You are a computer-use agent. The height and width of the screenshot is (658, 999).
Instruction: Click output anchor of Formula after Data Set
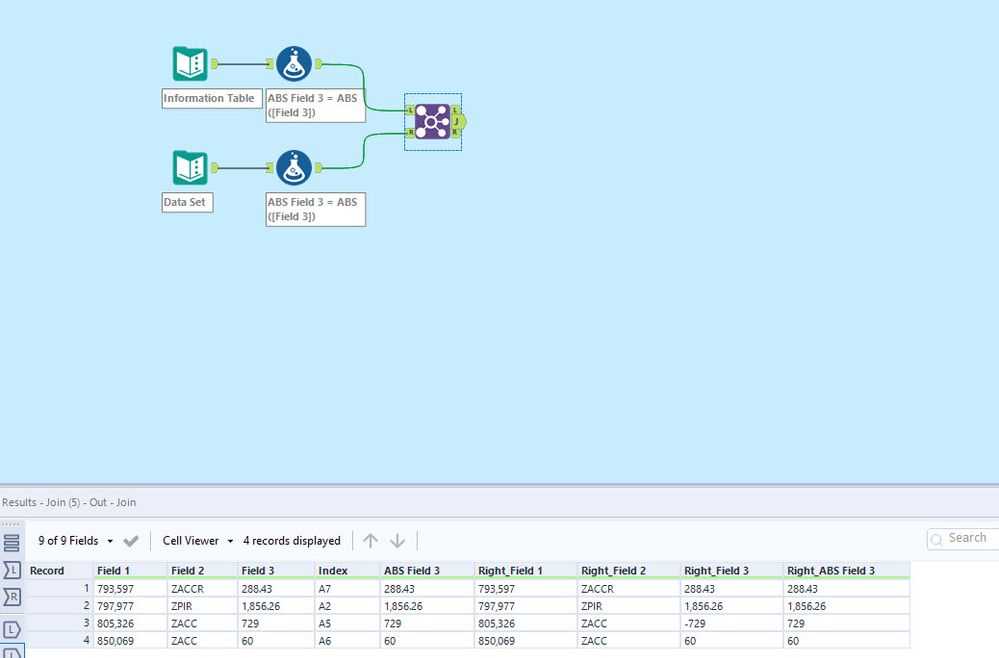319,168
